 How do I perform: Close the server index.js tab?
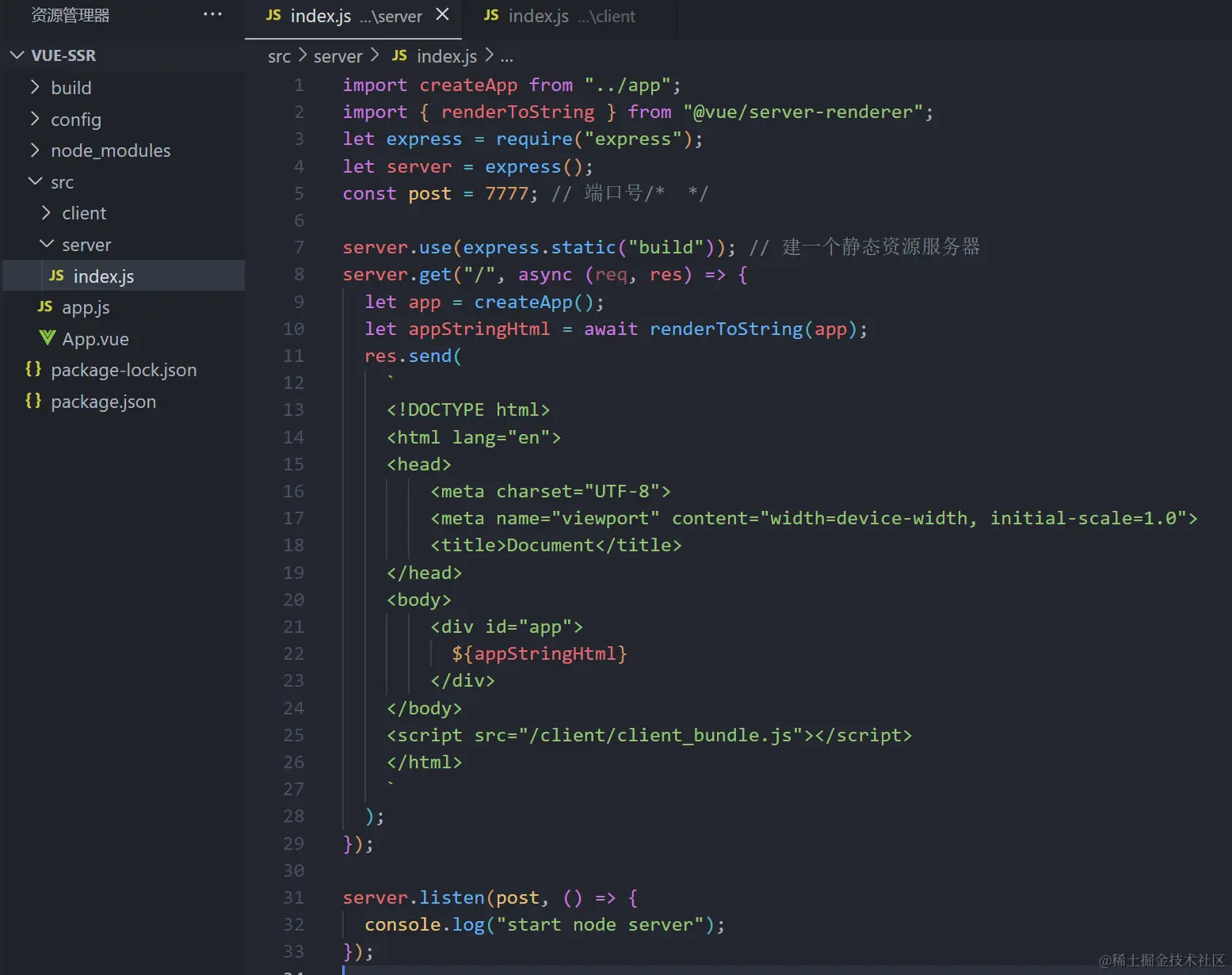(443, 14)
